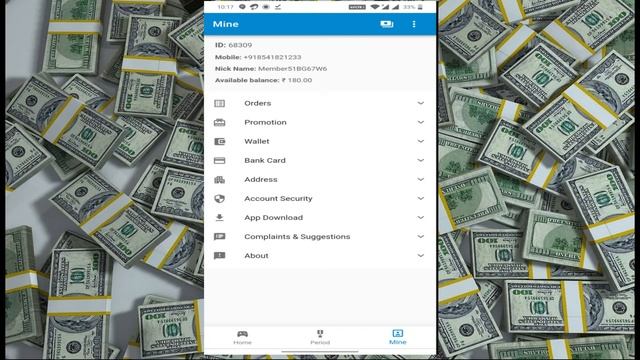The height and width of the screenshot is (360, 640).
Task: Expand the Account Security chevron
Action: (420, 198)
